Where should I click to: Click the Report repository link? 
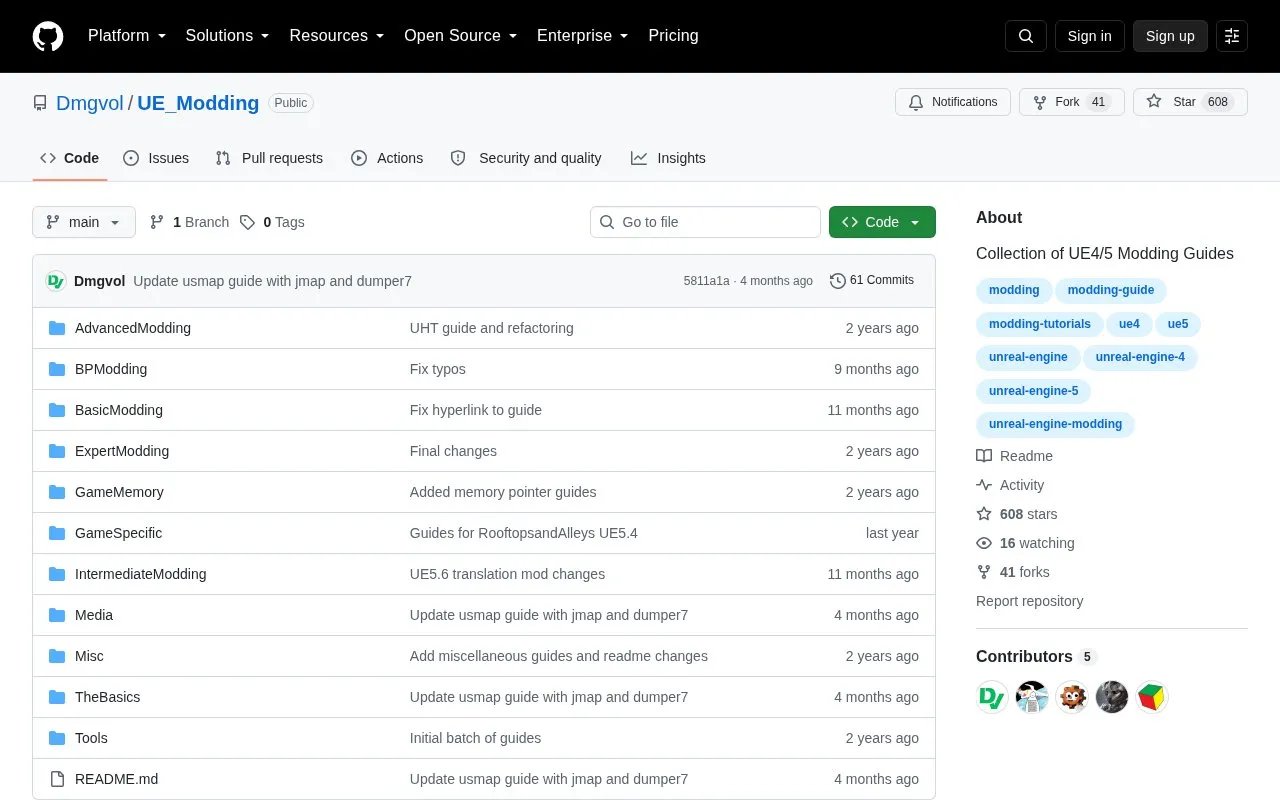pos(1029,601)
